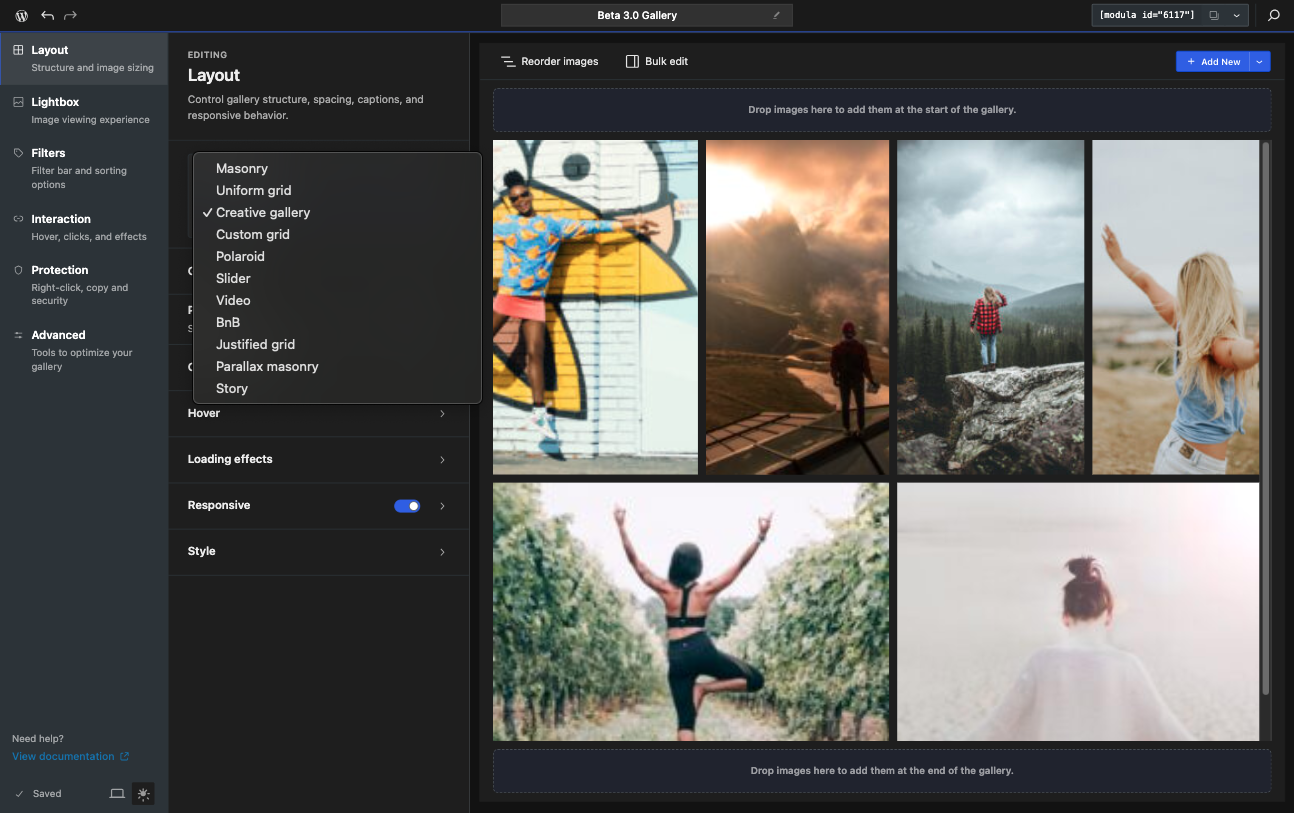The width and height of the screenshot is (1294, 813).
Task: Click the Saved status indicator
Action: coord(39,794)
